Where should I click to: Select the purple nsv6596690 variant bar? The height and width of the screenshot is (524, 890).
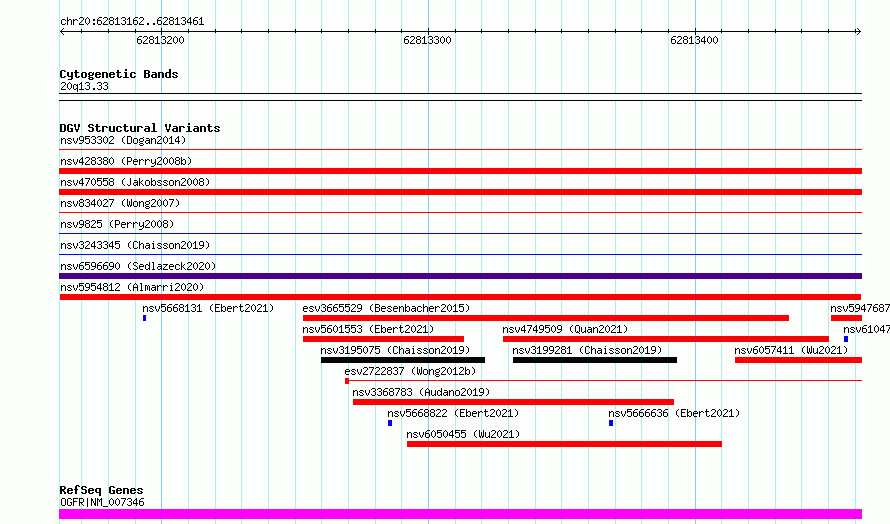460,276
